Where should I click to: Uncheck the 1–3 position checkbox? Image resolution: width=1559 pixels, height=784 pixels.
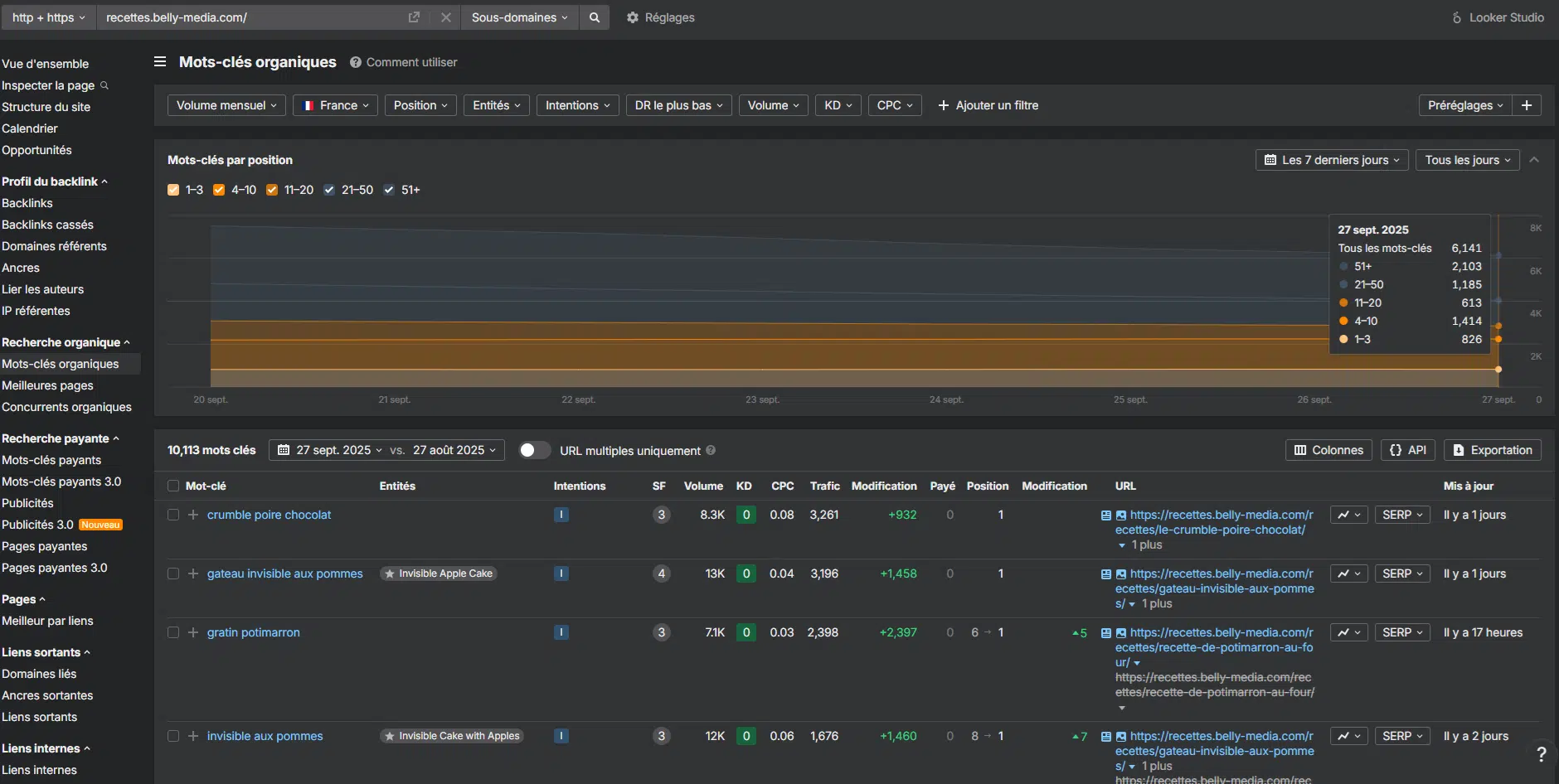click(x=173, y=190)
